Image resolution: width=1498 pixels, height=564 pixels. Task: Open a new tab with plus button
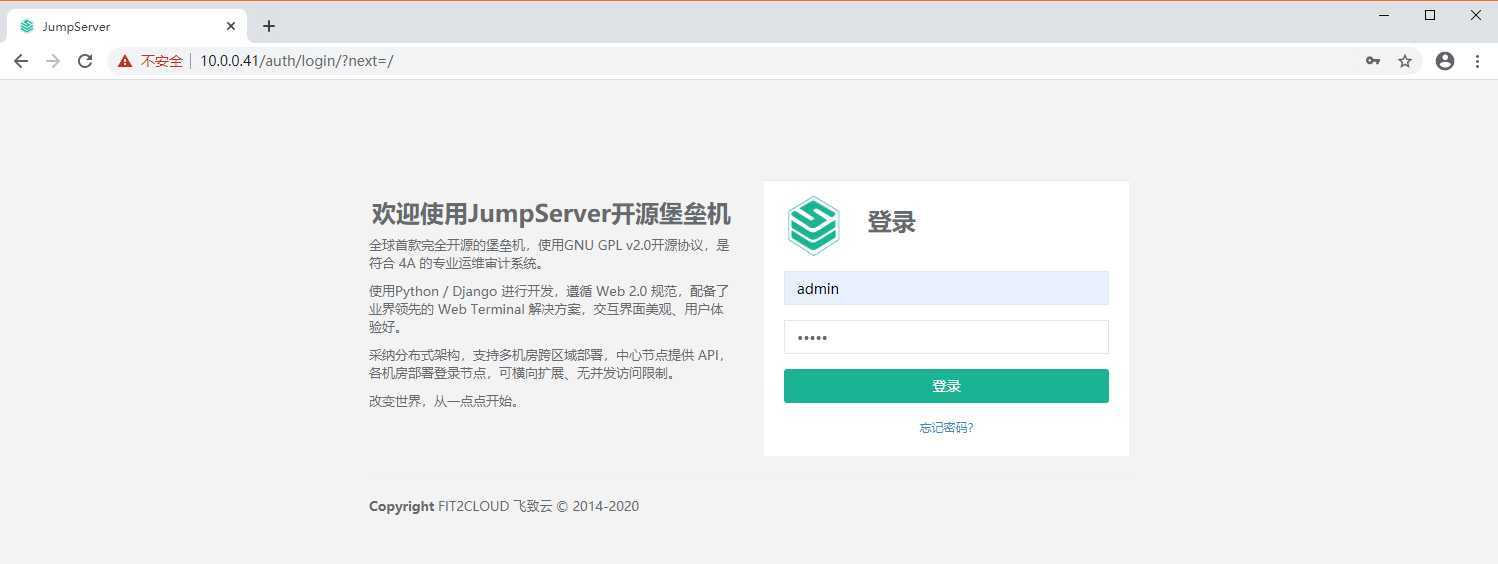(269, 27)
